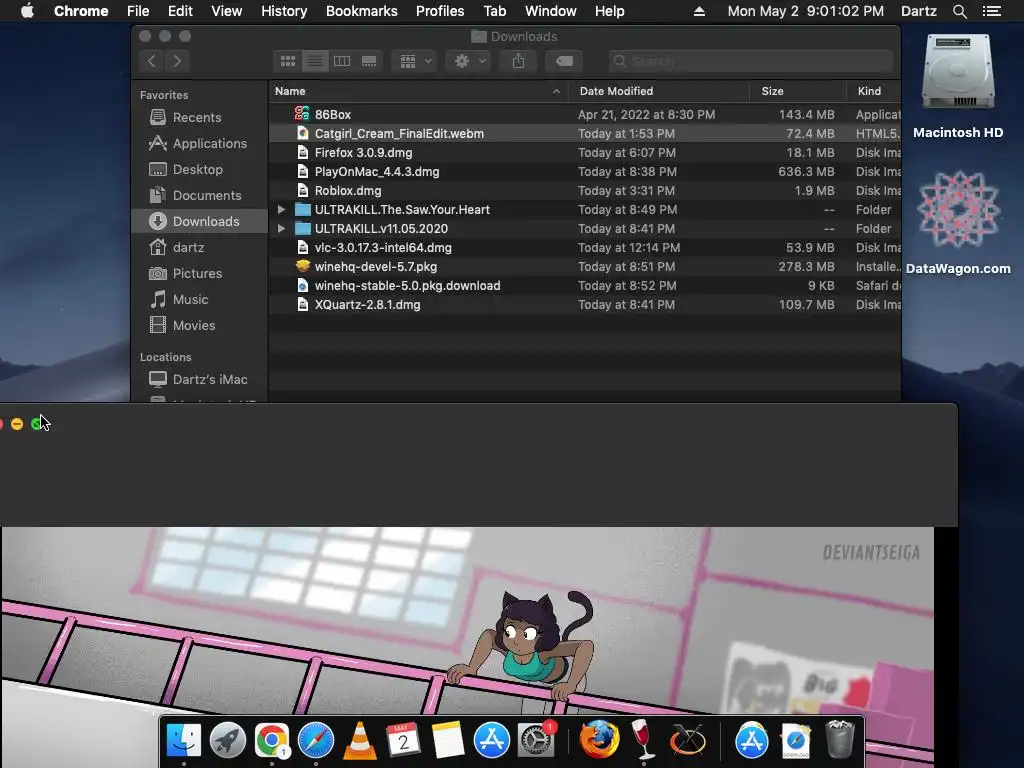Open the File menu
The image size is (1024, 768).
coord(138,11)
